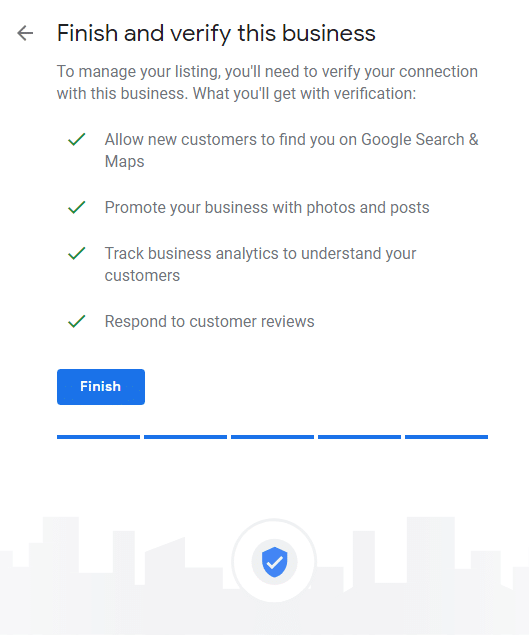This screenshot has width=529, height=635.
Task: Click checkmark beside Track business analytics
Action: [x=77, y=254]
